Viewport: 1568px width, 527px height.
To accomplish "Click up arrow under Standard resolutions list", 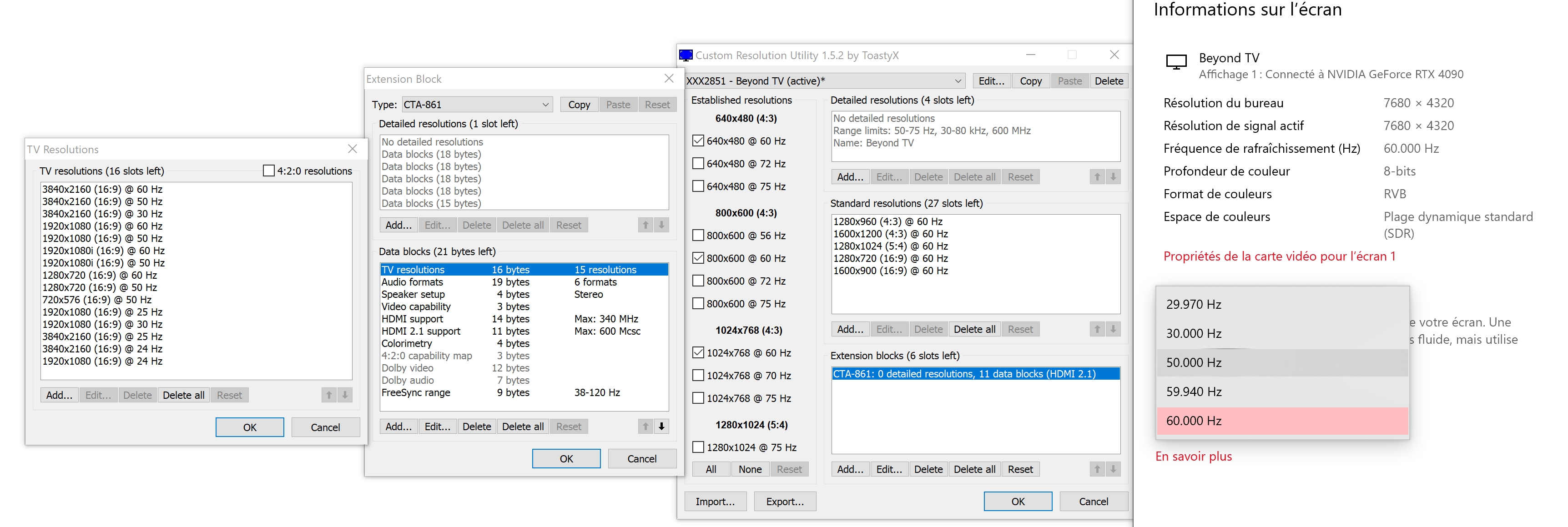I will 1097,329.
